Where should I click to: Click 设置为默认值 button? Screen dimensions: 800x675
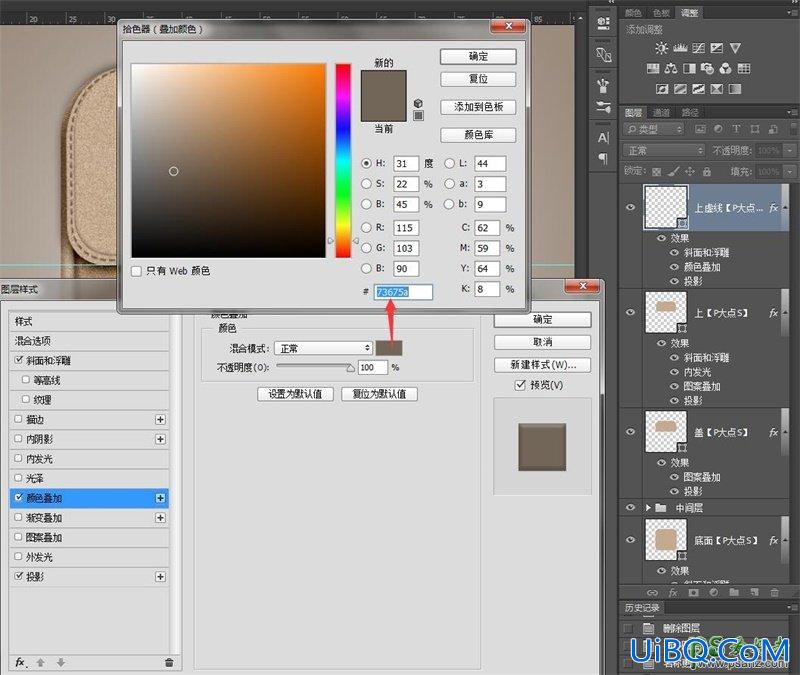click(295, 394)
